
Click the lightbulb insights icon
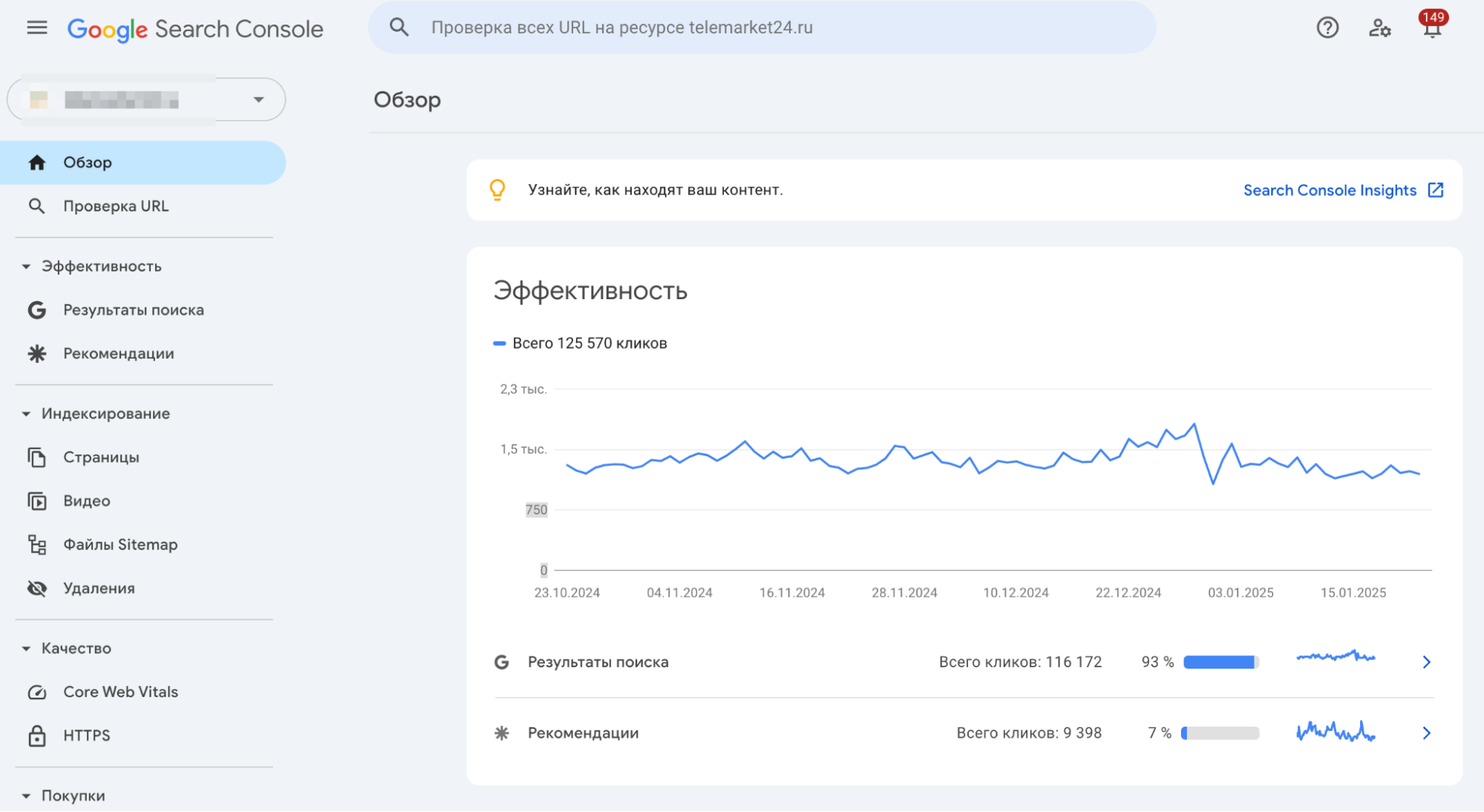(x=497, y=190)
